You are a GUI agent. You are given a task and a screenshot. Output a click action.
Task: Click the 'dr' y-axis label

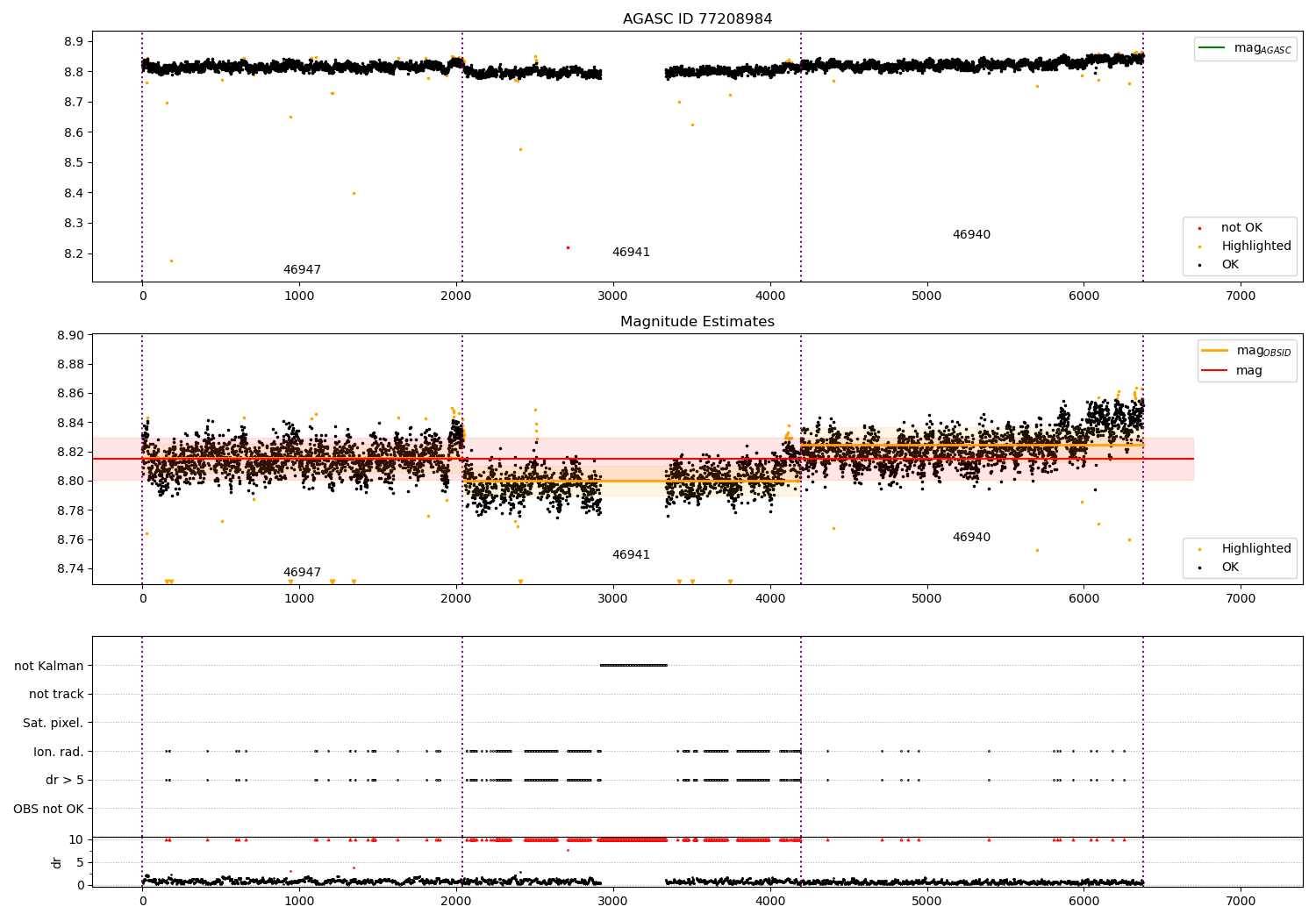(57, 862)
